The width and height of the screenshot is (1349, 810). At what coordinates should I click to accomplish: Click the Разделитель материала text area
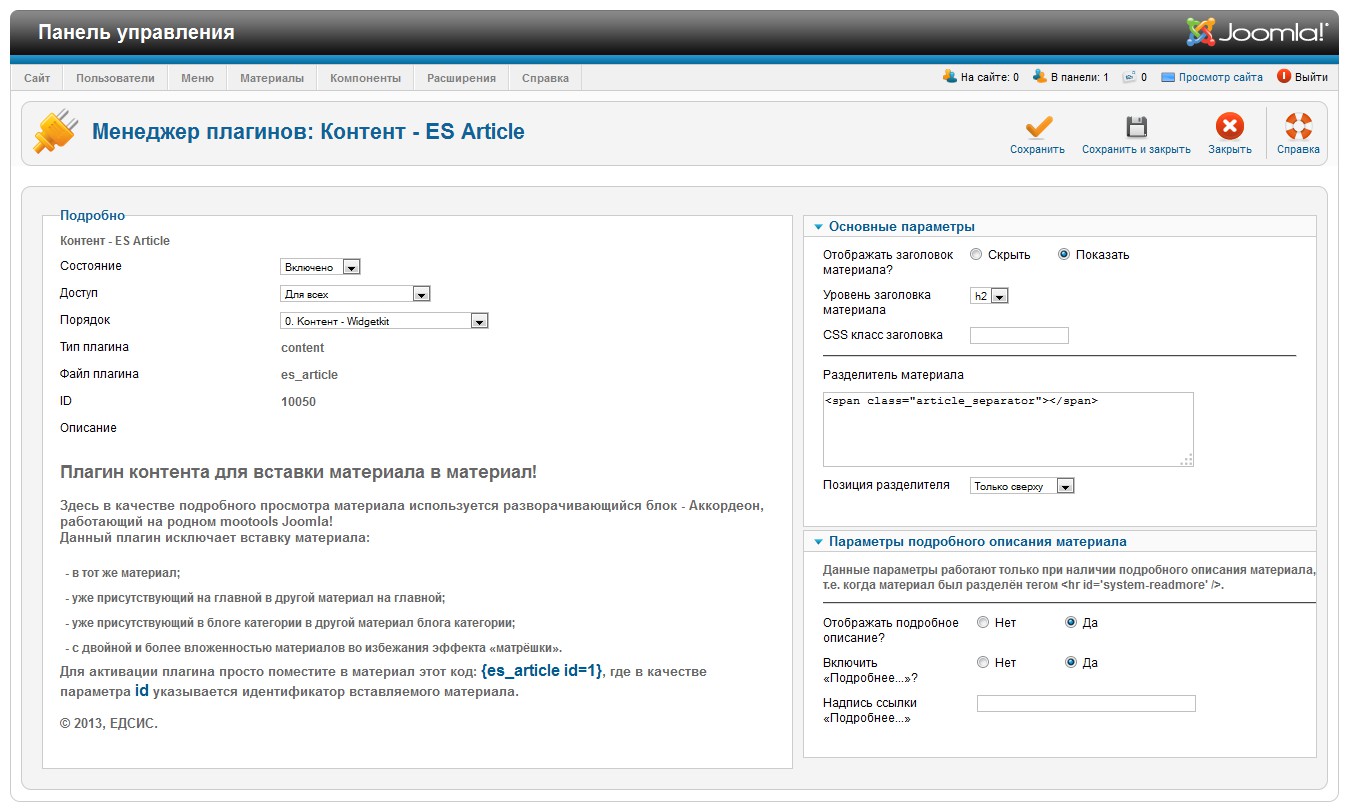click(x=1008, y=429)
